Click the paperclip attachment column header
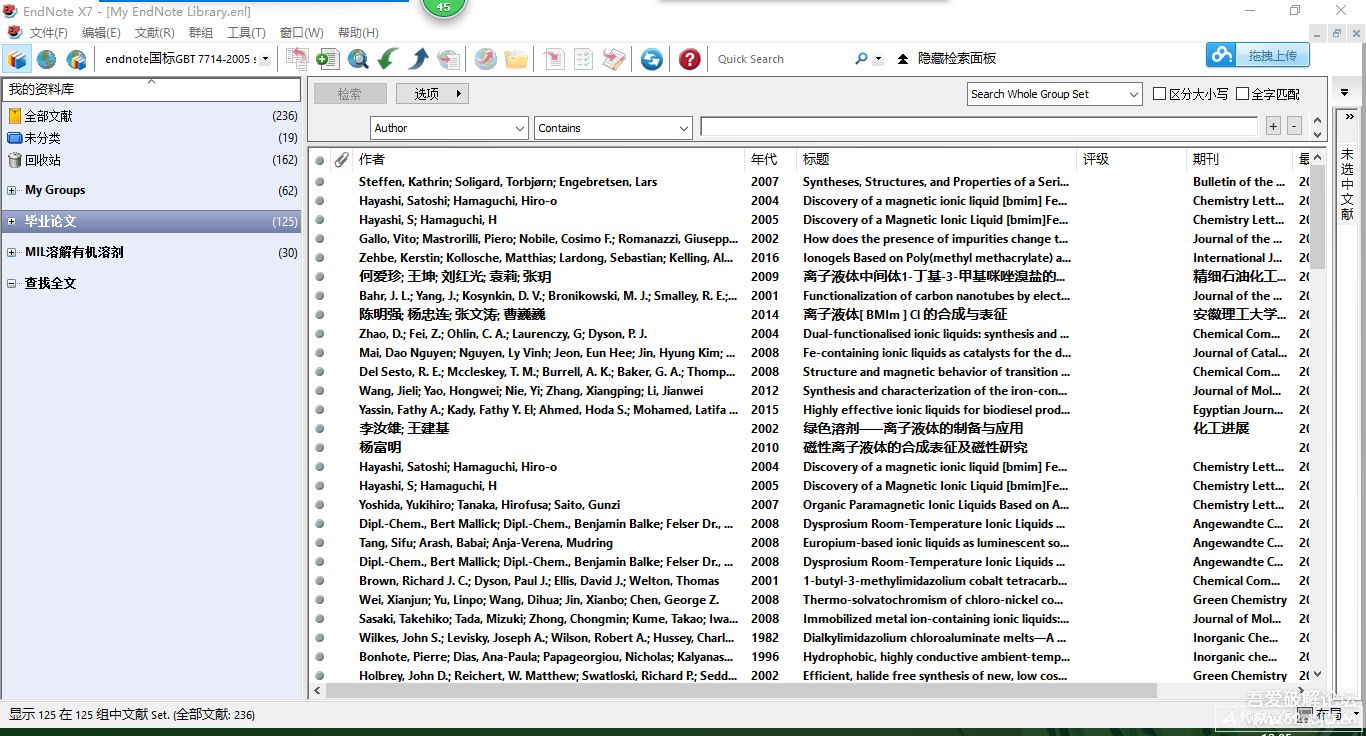 341,159
